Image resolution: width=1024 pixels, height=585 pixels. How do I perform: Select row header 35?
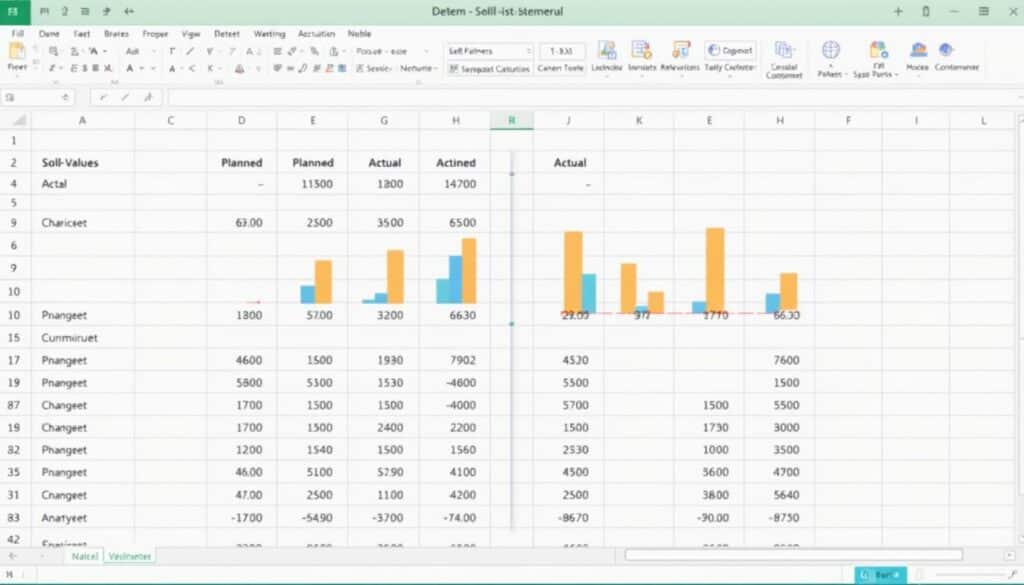14,472
